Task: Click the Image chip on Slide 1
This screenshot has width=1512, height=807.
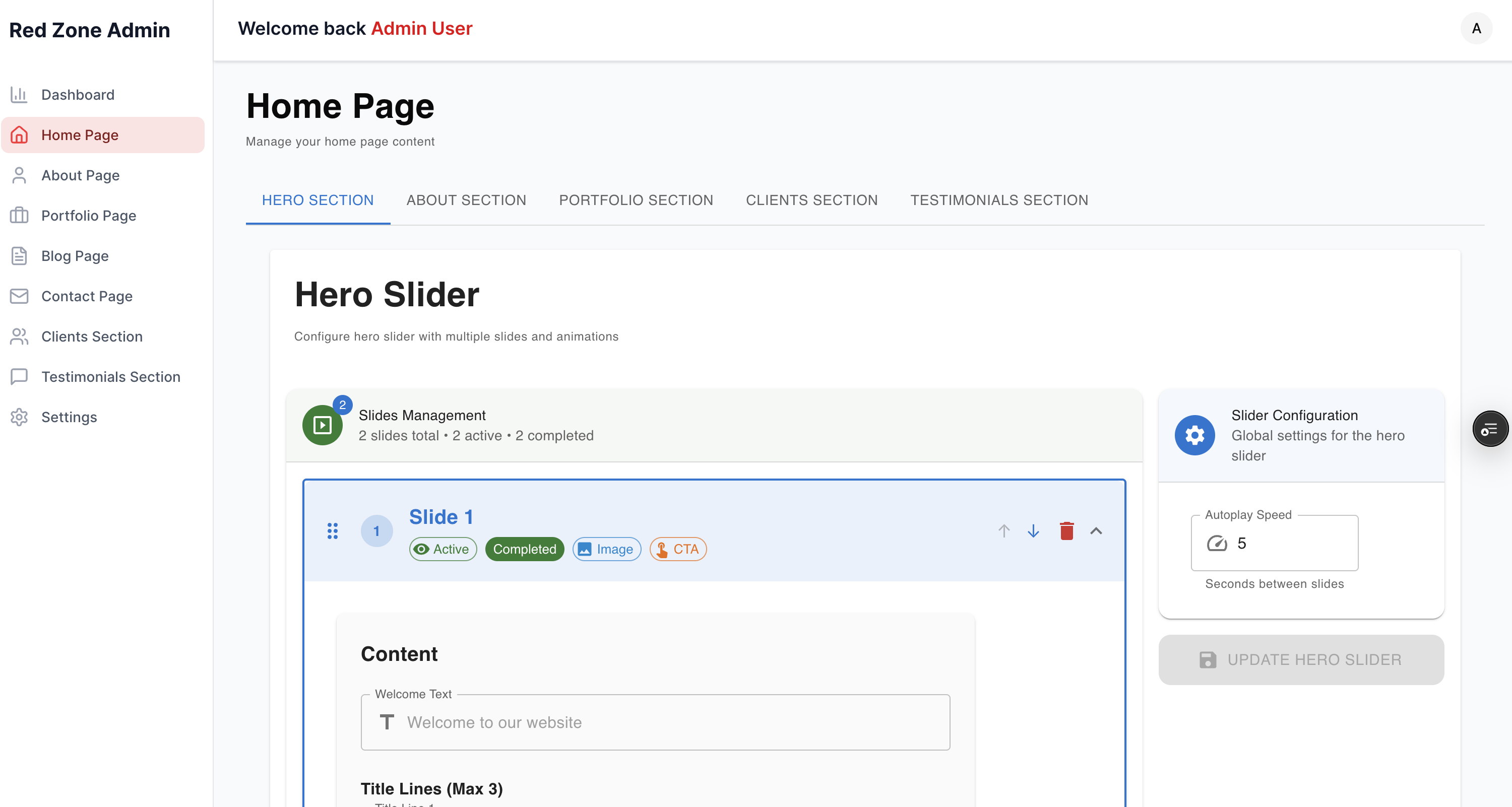Action: click(x=606, y=549)
